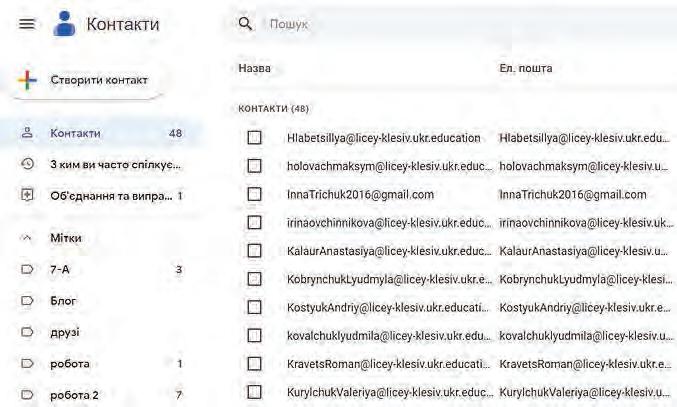677x407 pixels.
Task: Click the person icon beside Контакти
Action: pyautogui.click(x=27, y=133)
